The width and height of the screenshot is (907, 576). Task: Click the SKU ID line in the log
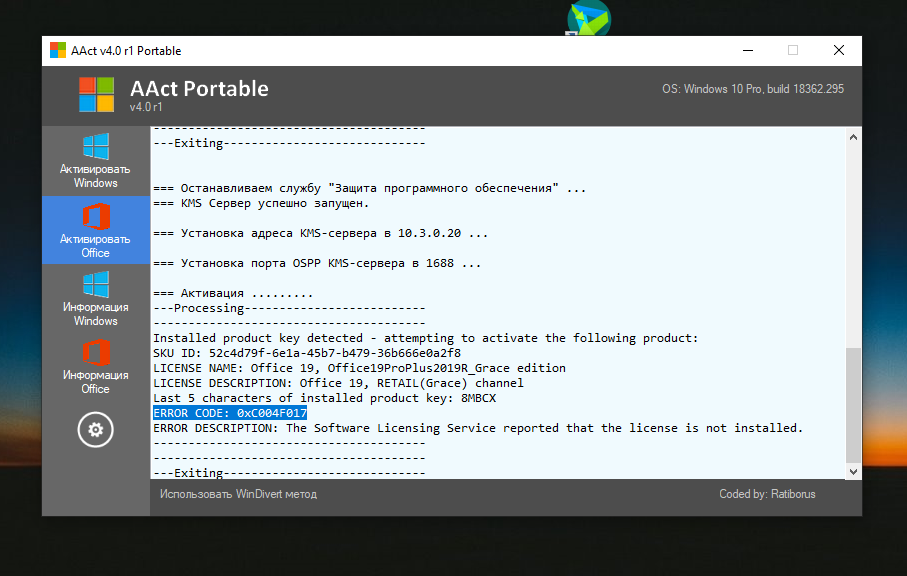click(307, 353)
